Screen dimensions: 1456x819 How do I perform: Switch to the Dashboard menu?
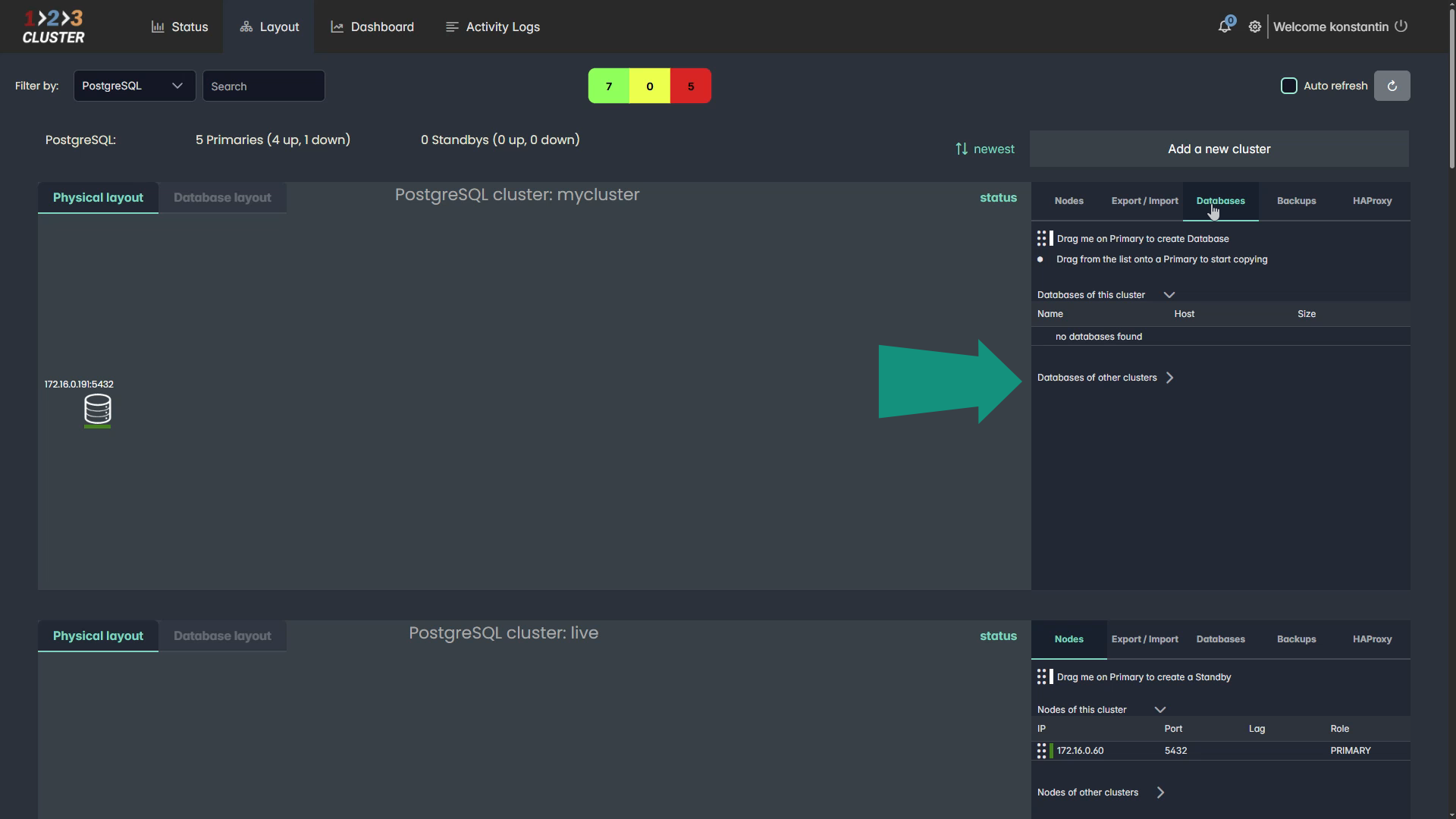372,27
